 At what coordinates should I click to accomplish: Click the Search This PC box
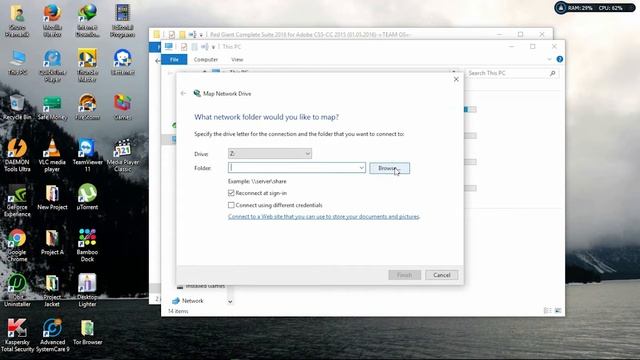click(x=512, y=73)
